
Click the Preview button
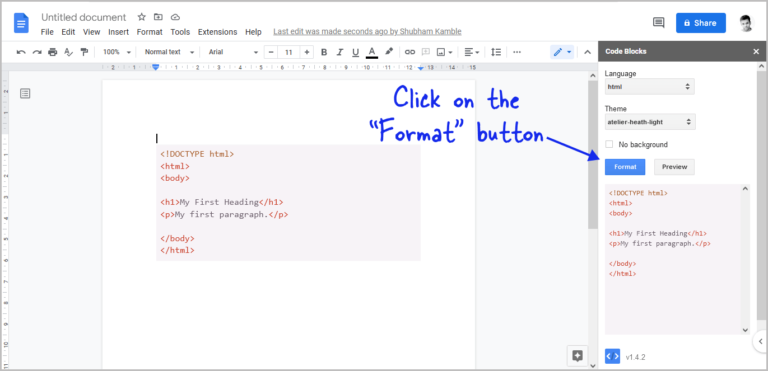pos(674,167)
